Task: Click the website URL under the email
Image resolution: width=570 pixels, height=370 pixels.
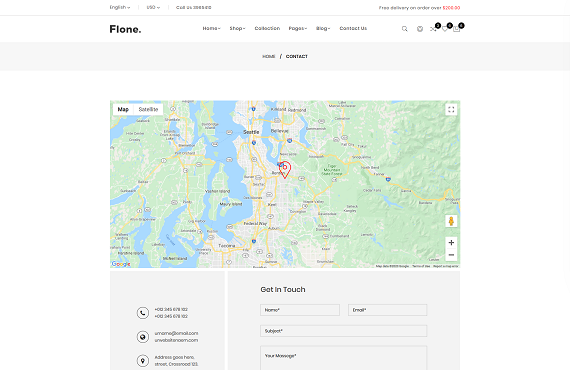Action: (x=176, y=340)
